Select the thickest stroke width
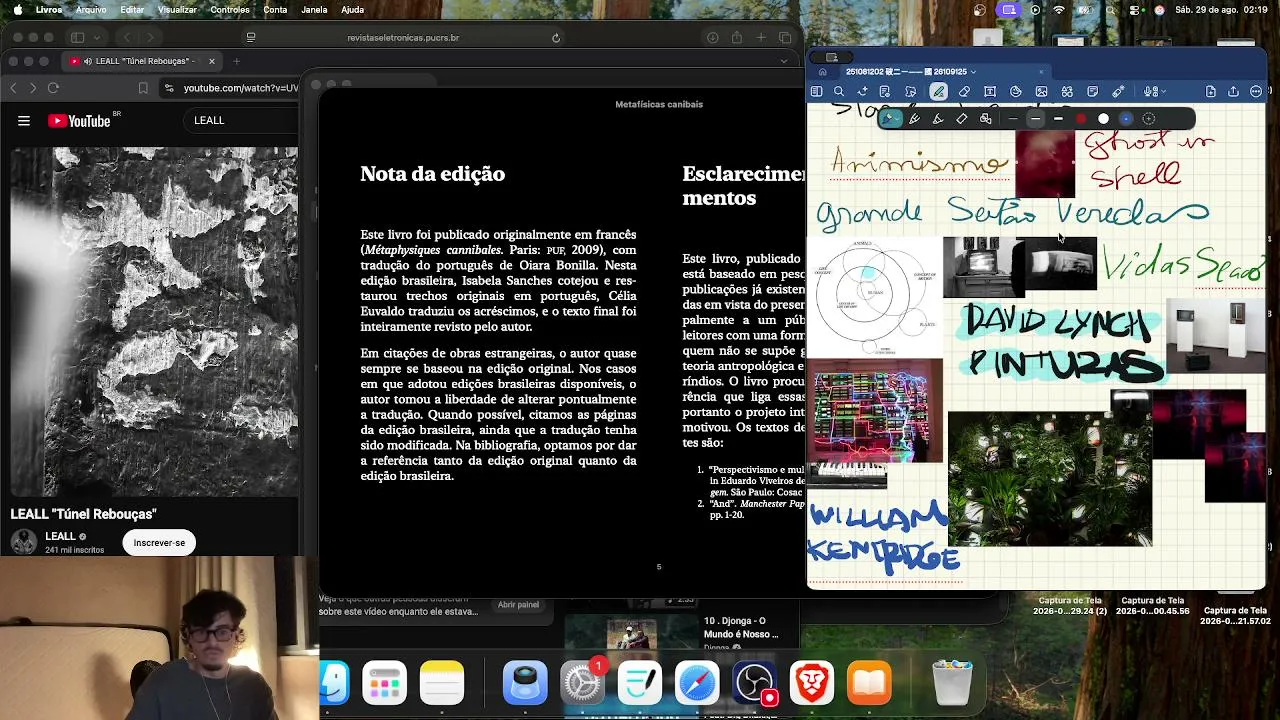1280x720 pixels. [x=1058, y=119]
